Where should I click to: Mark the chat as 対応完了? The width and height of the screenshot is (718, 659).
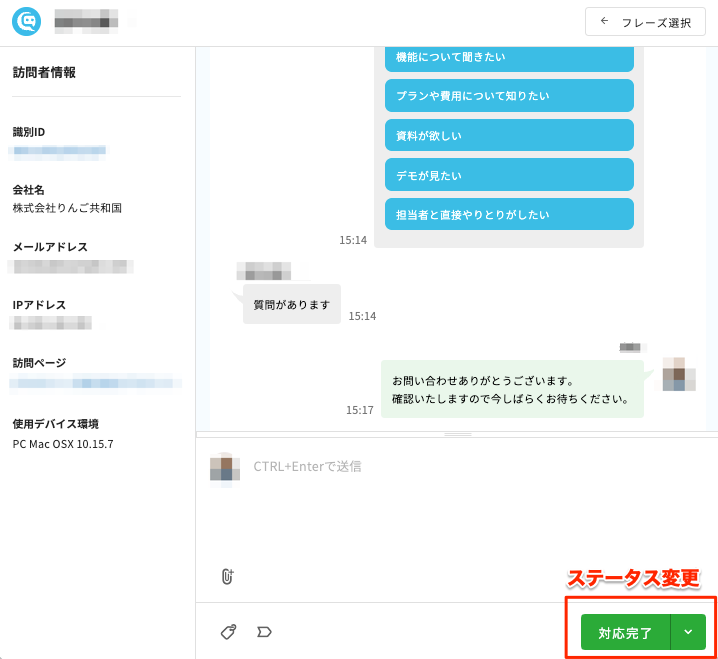pyautogui.click(x=625, y=632)
